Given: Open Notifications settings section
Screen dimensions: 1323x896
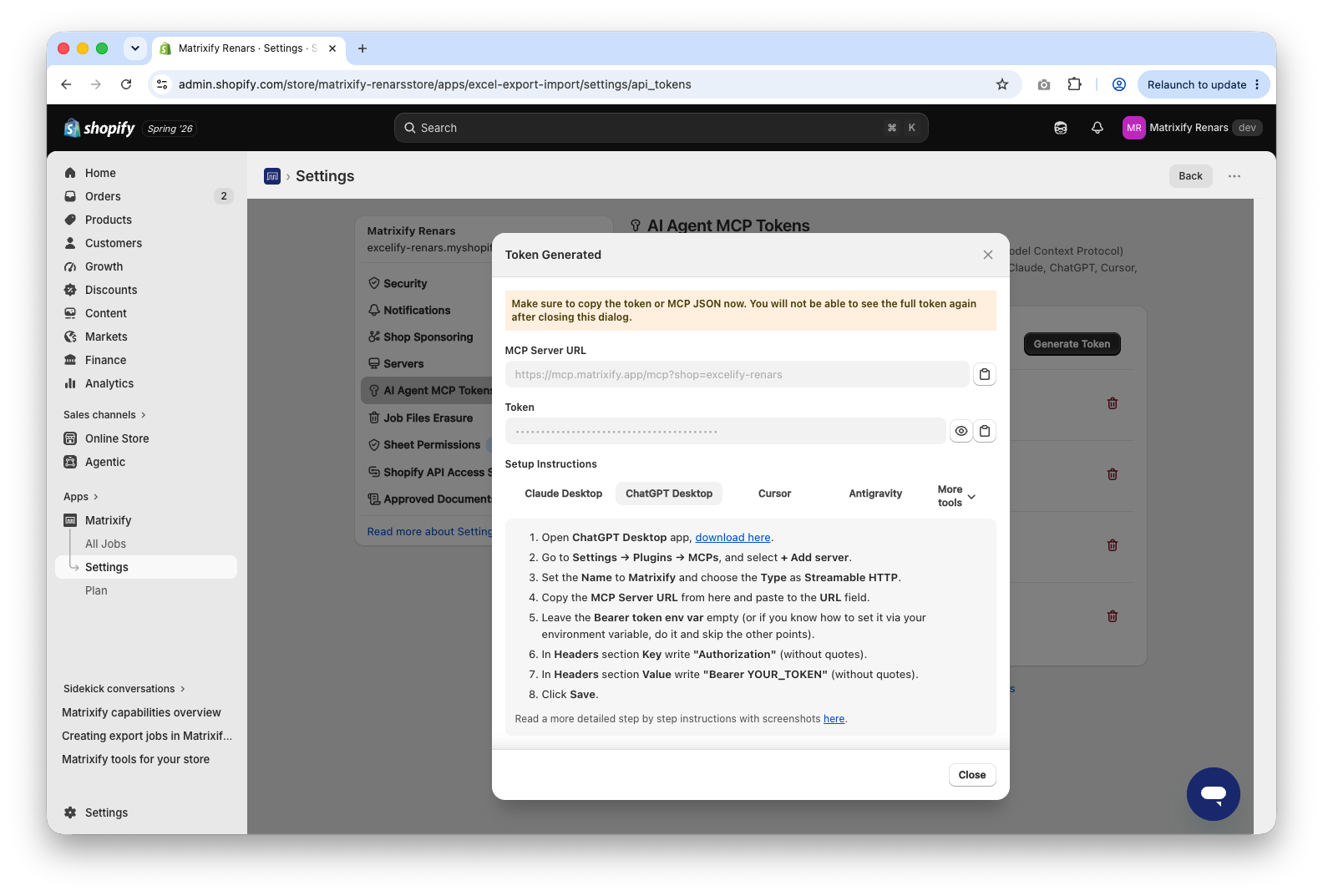Looking at the screenshot, I should pos(417,310).
